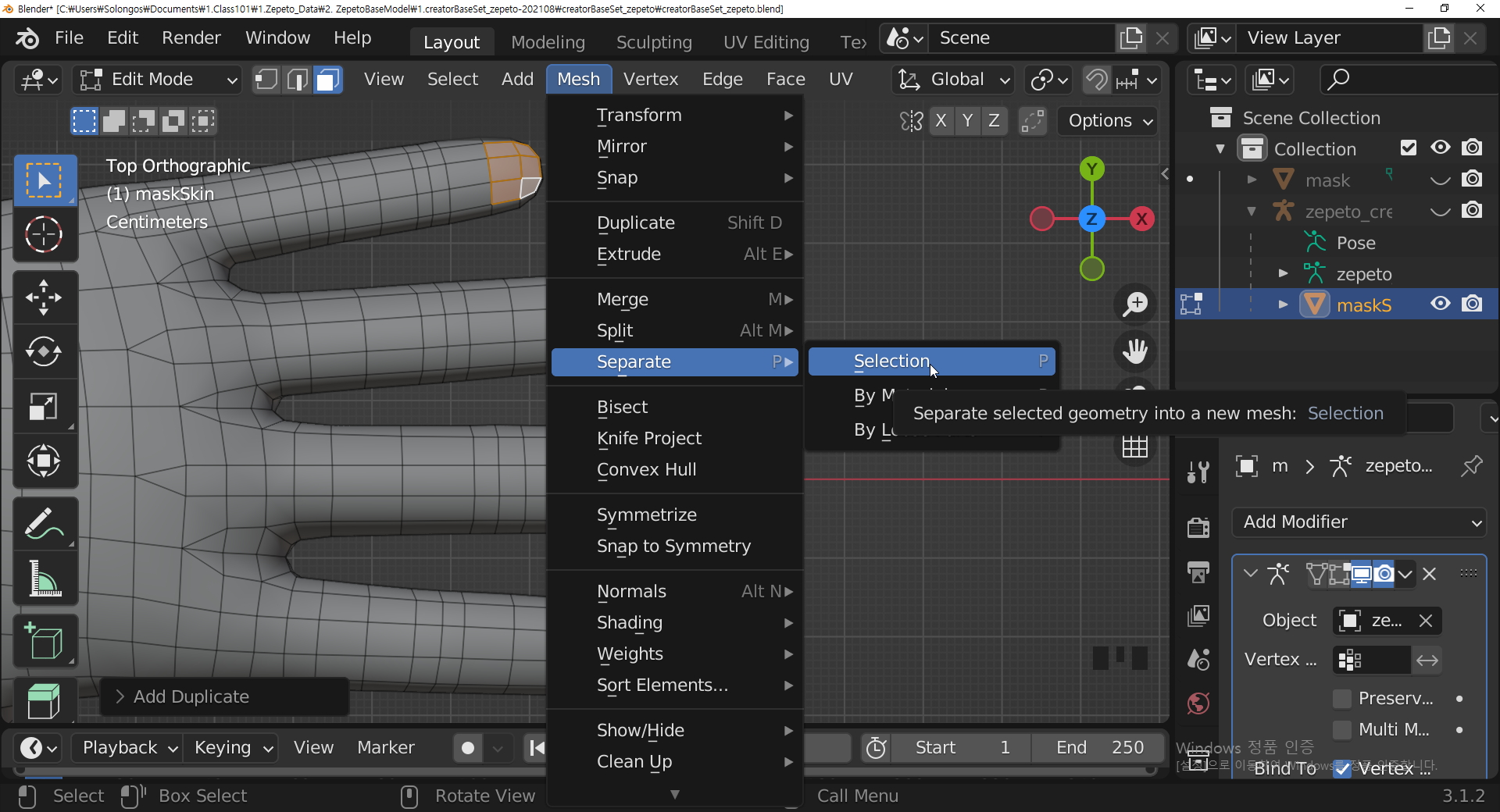Toggle Collection exclude checkbox
1500x812 pixels.
[x=1409, y=148]
